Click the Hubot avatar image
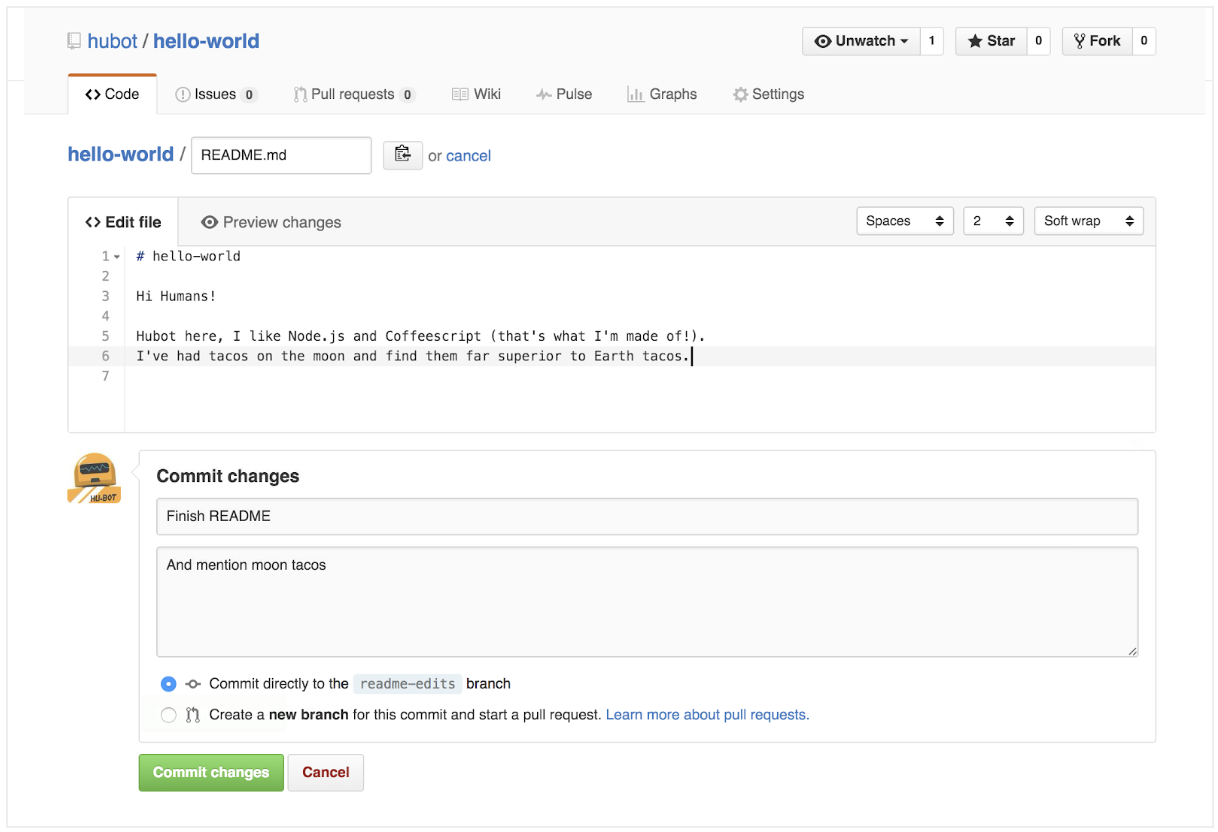 coord(94,477)
